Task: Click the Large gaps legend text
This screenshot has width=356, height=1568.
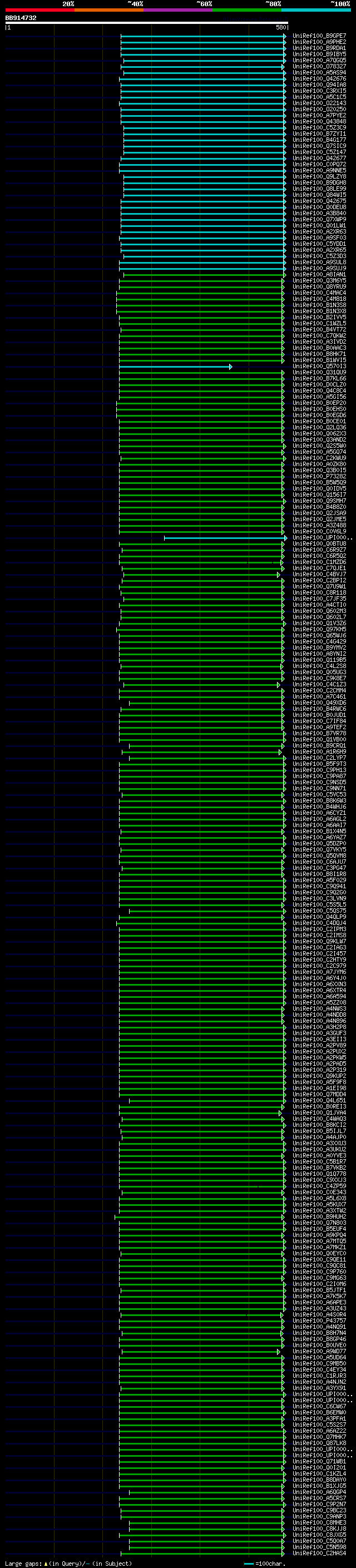Action: click(68, 1564)
